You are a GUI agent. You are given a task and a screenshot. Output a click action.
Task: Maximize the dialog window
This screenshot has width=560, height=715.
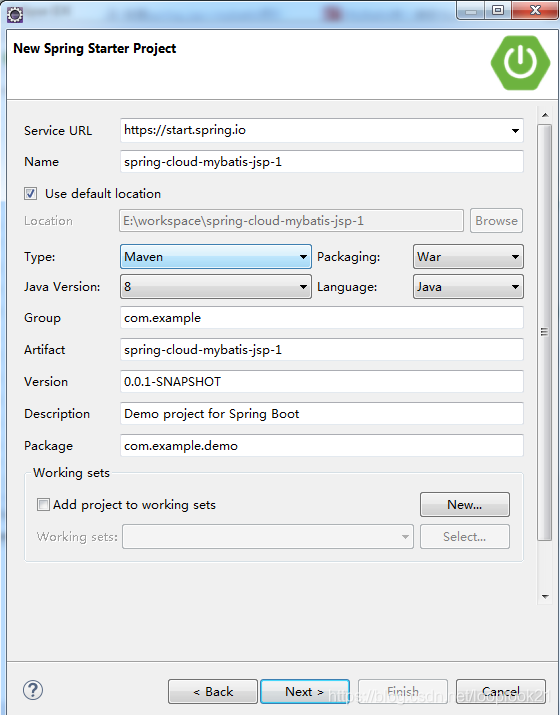coord(498,10)
